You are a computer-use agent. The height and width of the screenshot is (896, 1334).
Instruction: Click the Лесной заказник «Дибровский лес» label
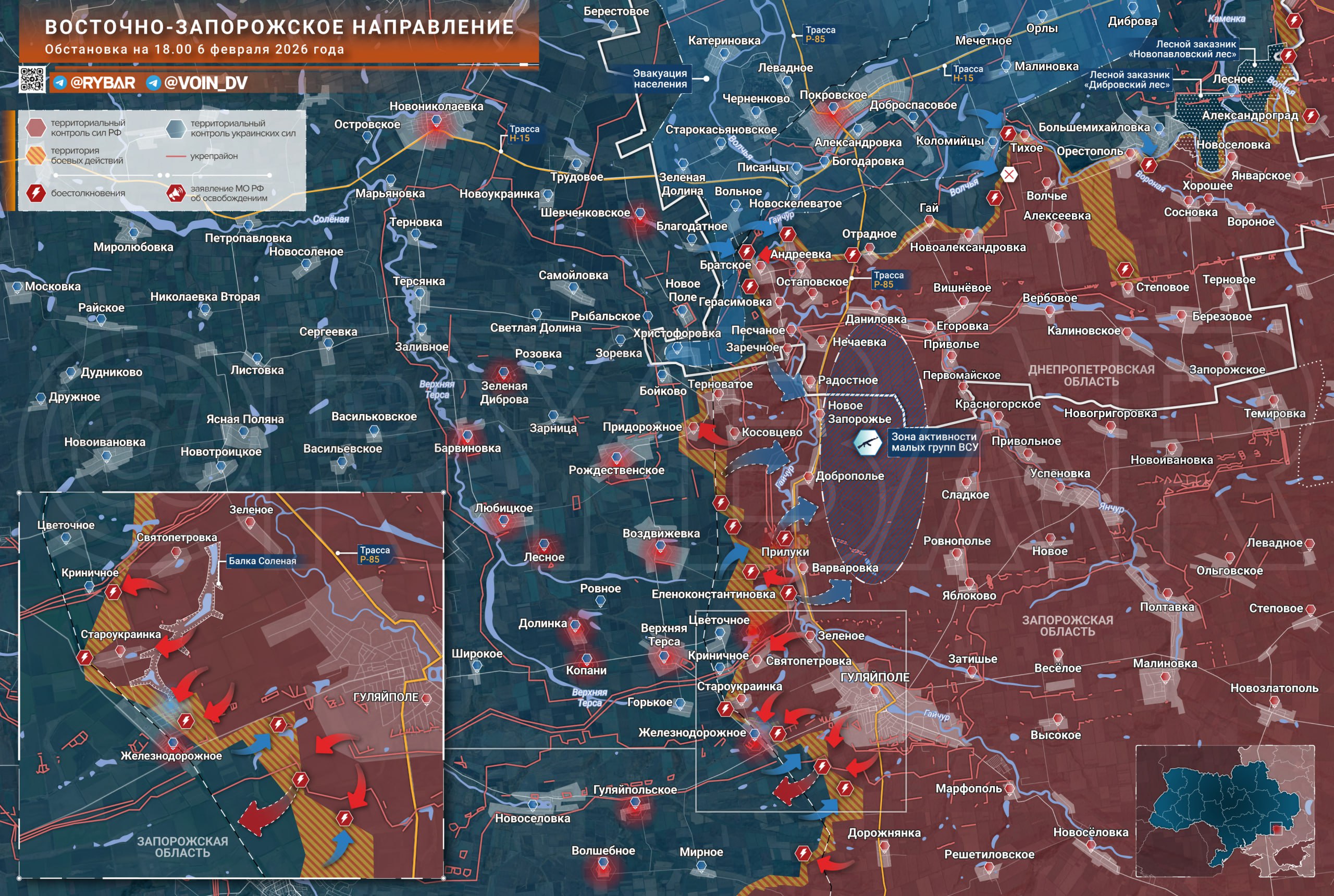point(1129,79)
